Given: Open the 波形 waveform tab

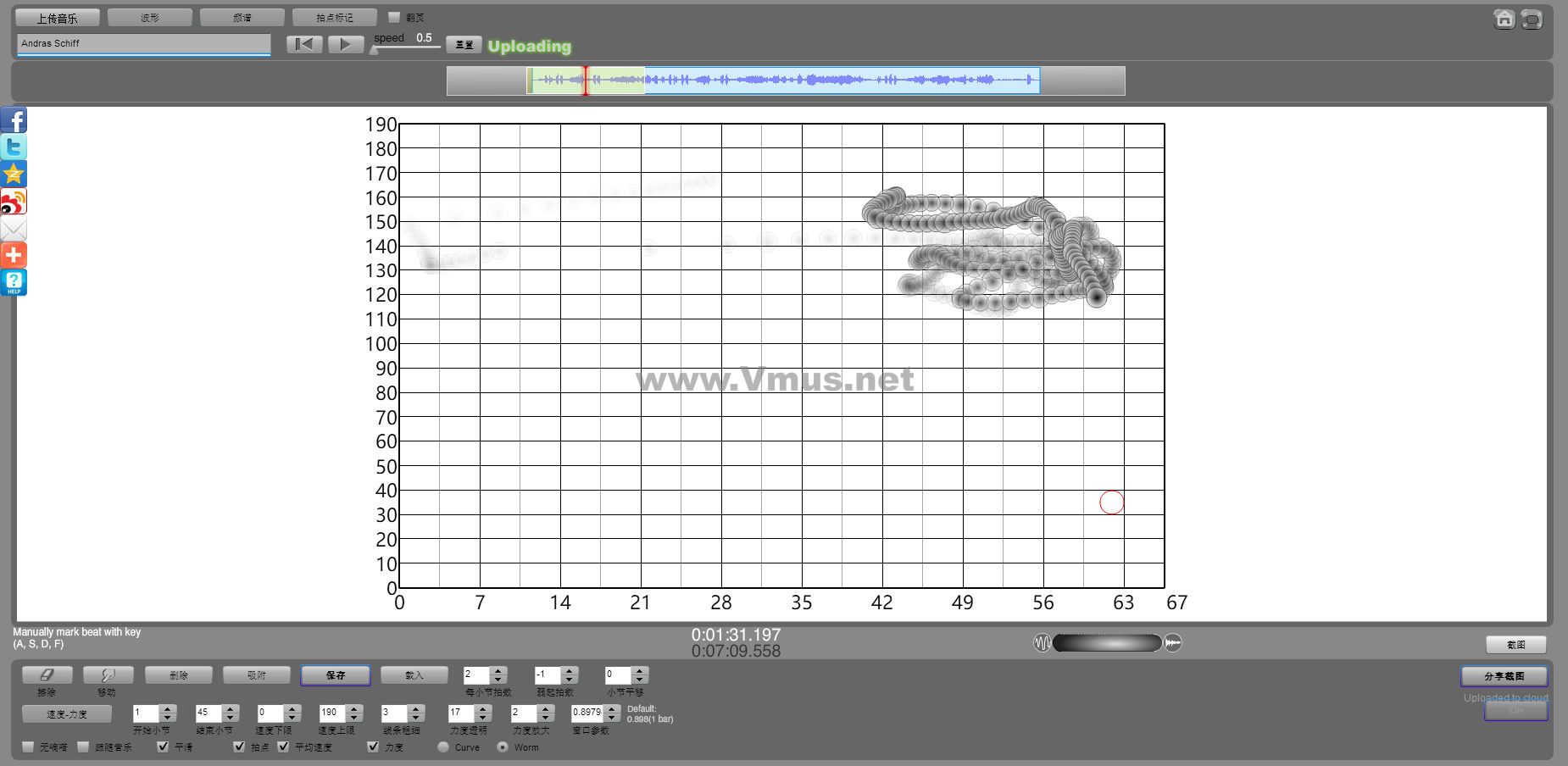Looking at the screenshot, I should tap(150, 18).
